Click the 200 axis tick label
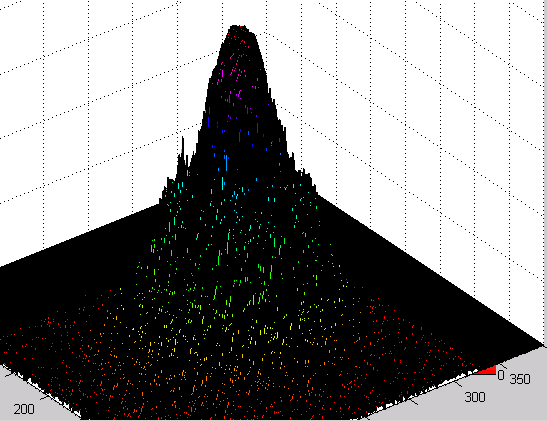This screenshot has height=421, width=547. (x=24, y=409)
